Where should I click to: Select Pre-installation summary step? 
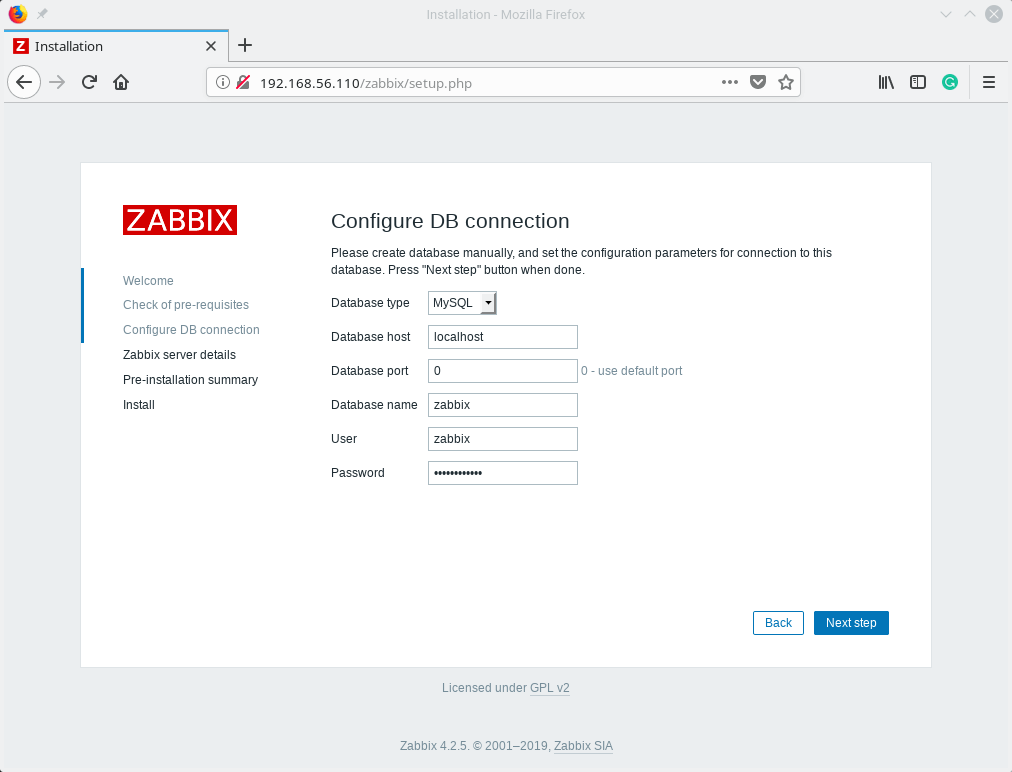point(190,380)
